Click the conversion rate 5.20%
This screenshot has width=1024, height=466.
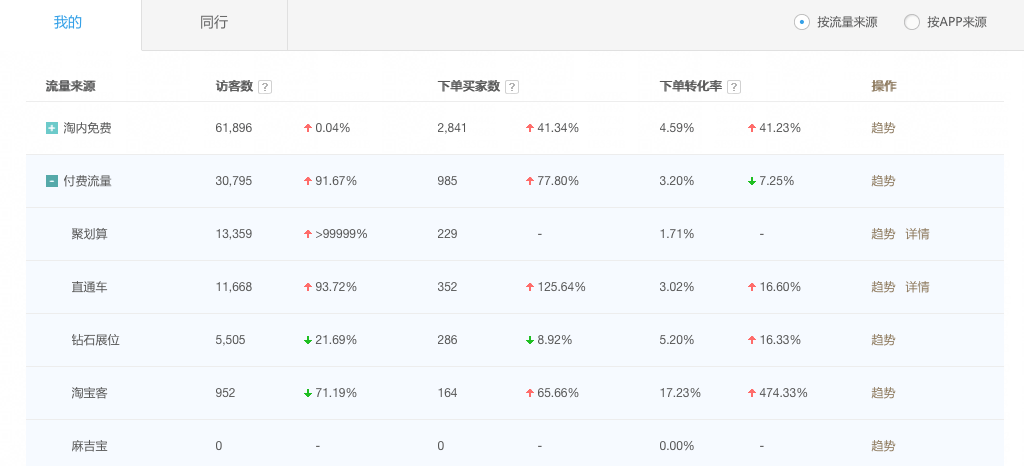click(677, 340)
